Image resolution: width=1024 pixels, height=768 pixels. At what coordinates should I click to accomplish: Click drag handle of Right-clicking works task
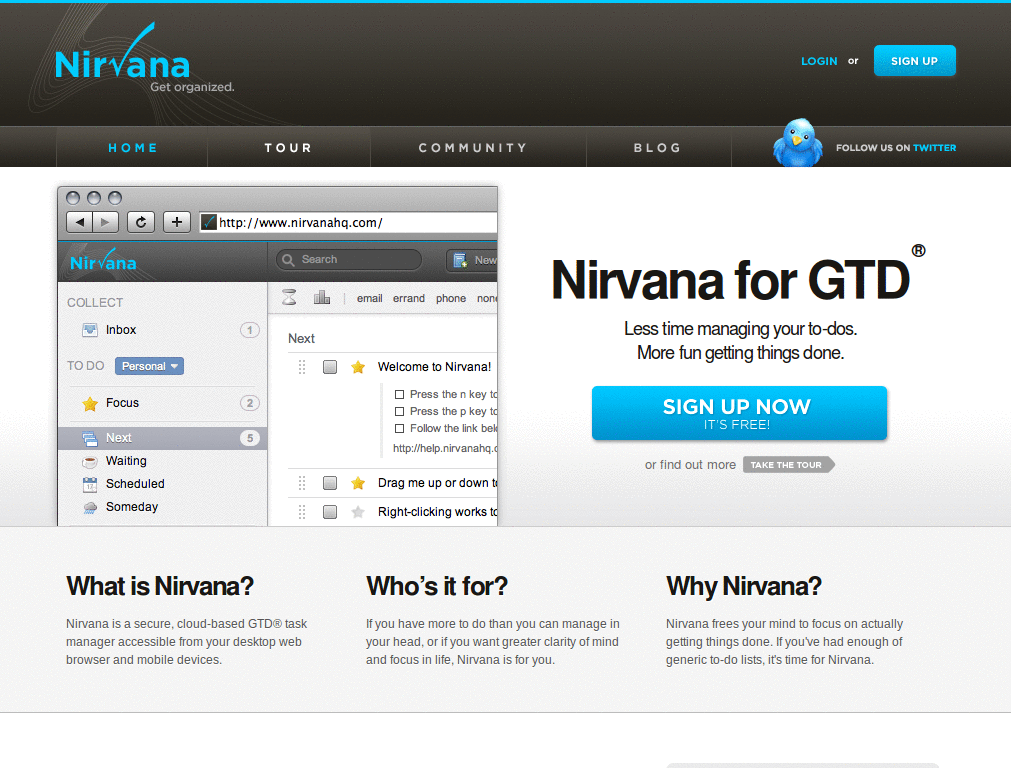coord(302,512)
